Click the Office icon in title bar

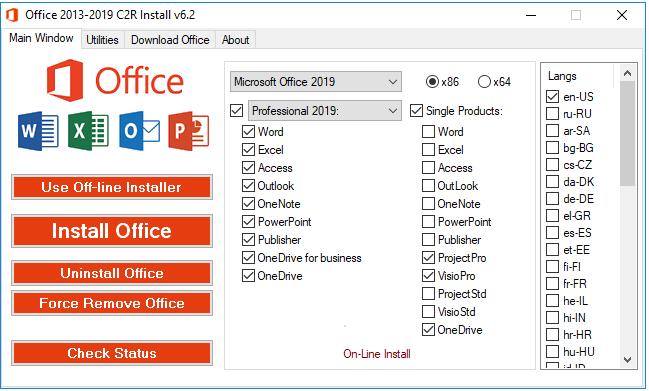(x=12, y=15)
